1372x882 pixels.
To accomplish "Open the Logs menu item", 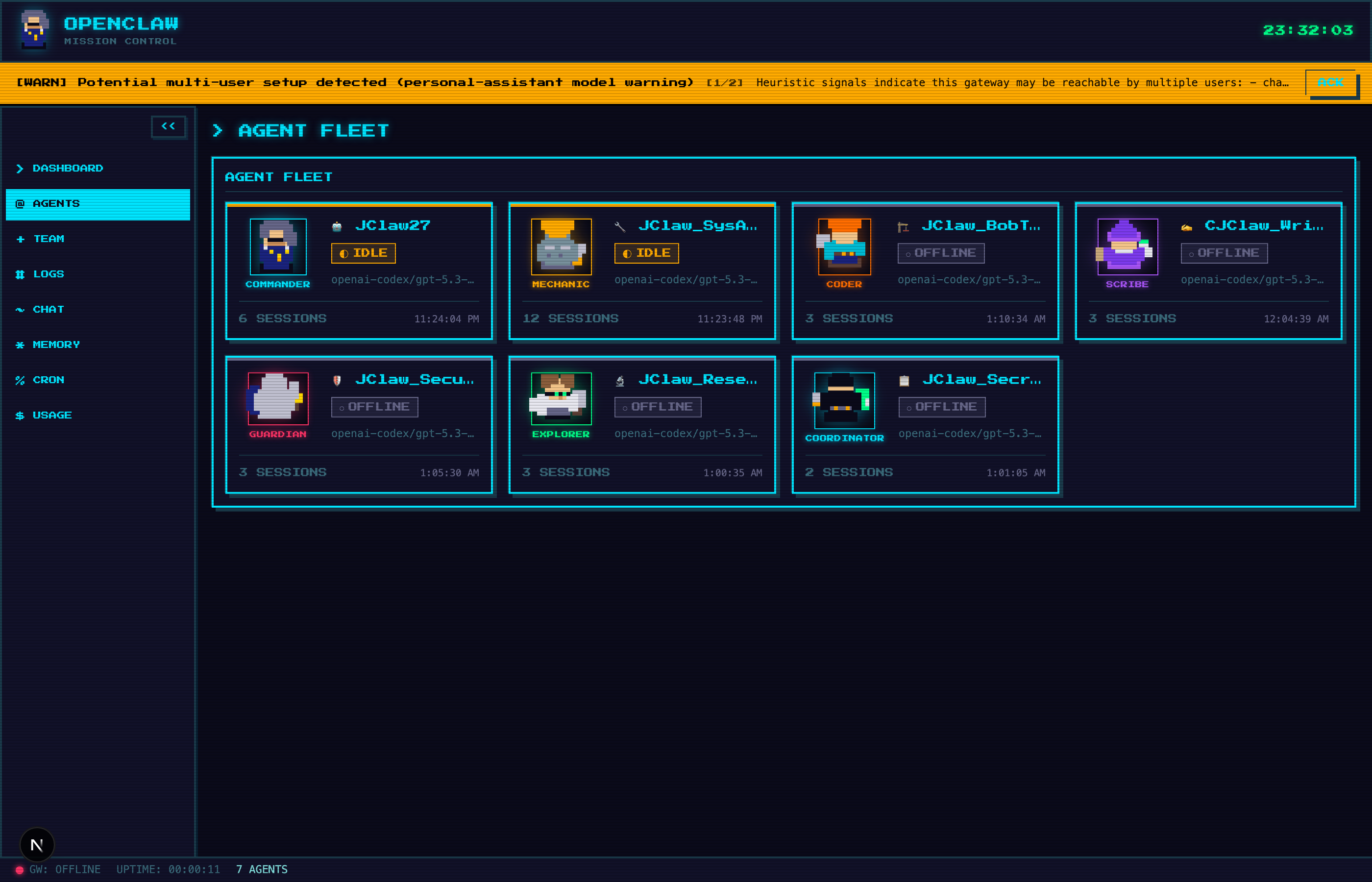I will pos(48,274).
